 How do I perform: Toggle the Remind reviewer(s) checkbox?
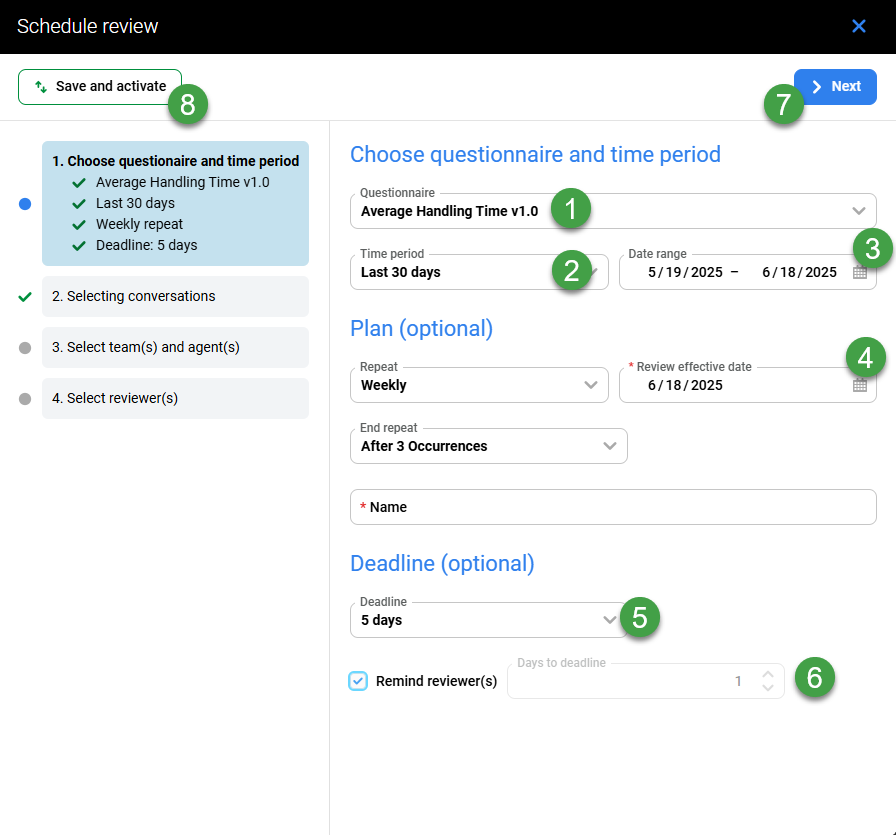click(358, 681)
